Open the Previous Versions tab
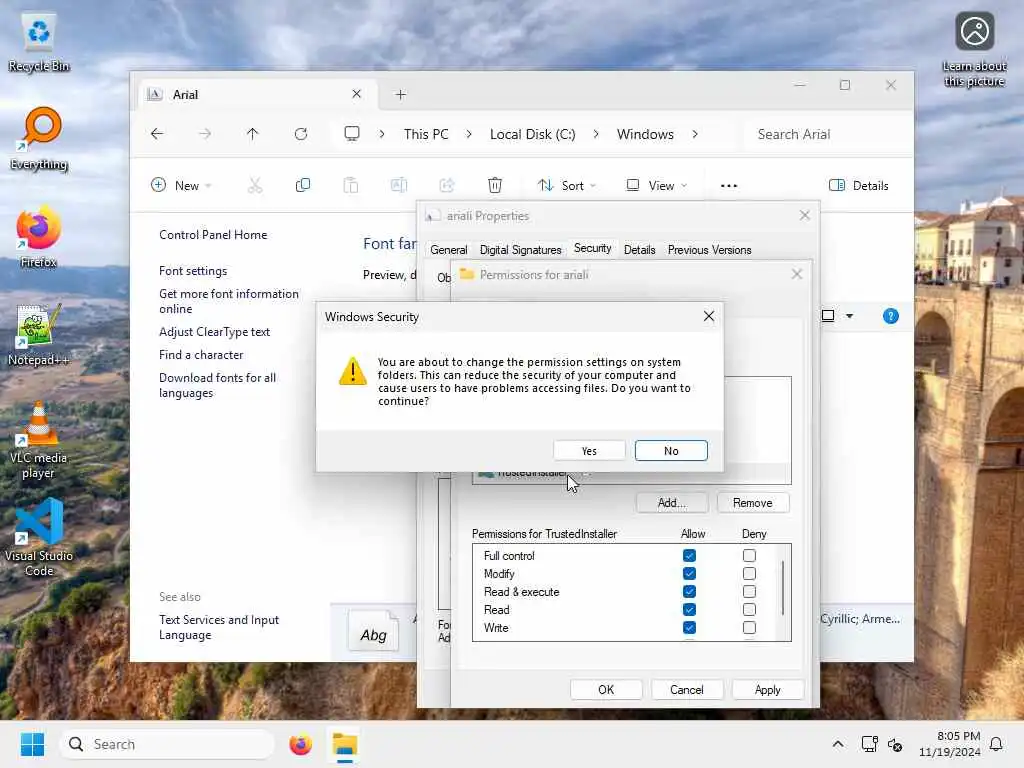Image resolution: width=1024 pixels, height=768 pixels. 709,250
